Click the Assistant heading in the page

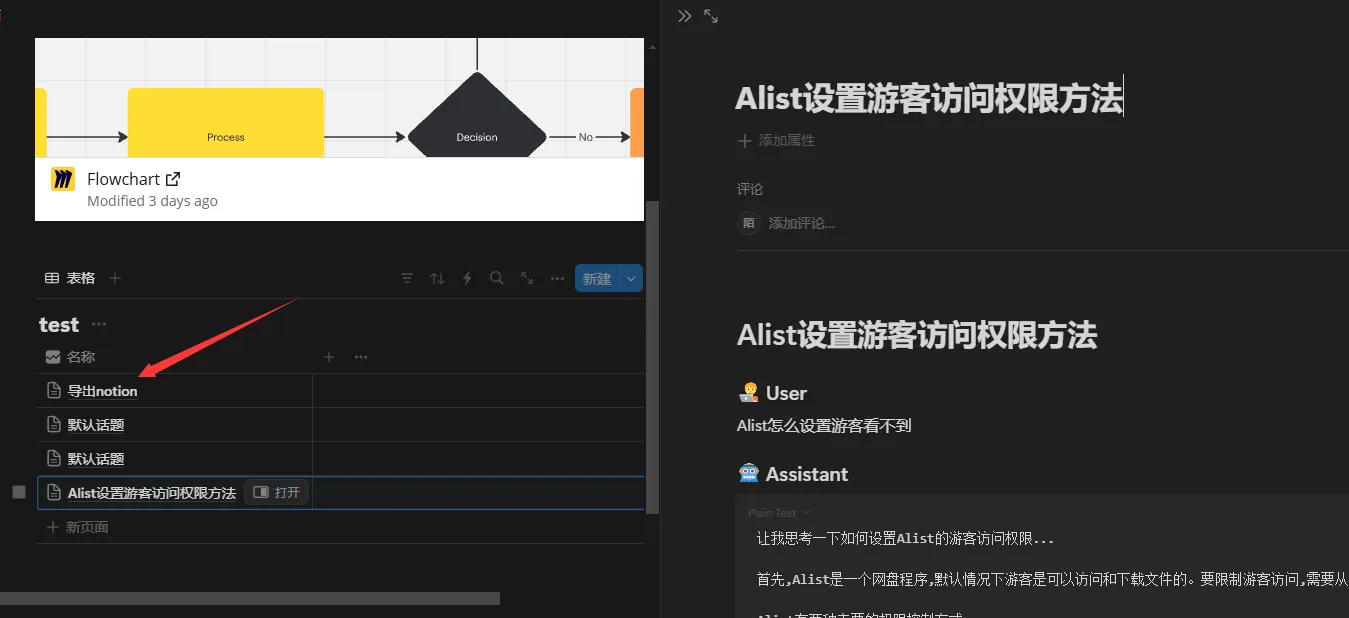point(807,474)
